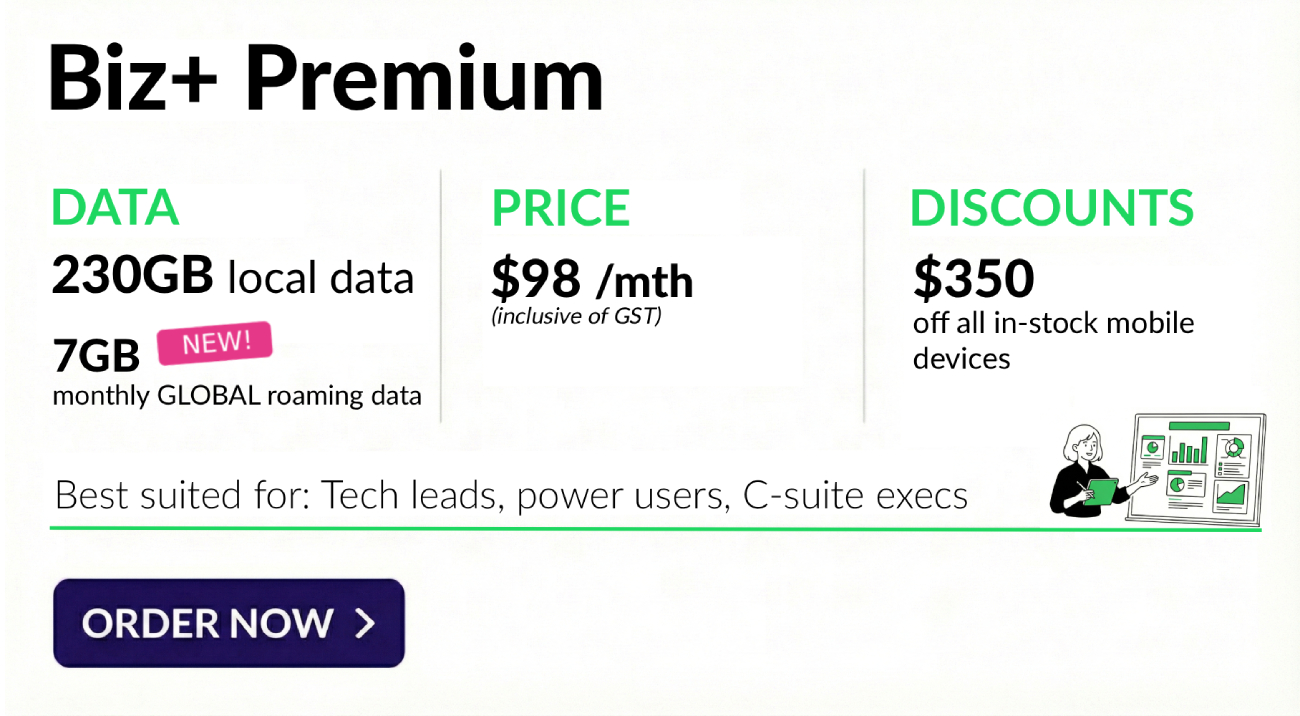Click the pink NEW! badge

215,342
